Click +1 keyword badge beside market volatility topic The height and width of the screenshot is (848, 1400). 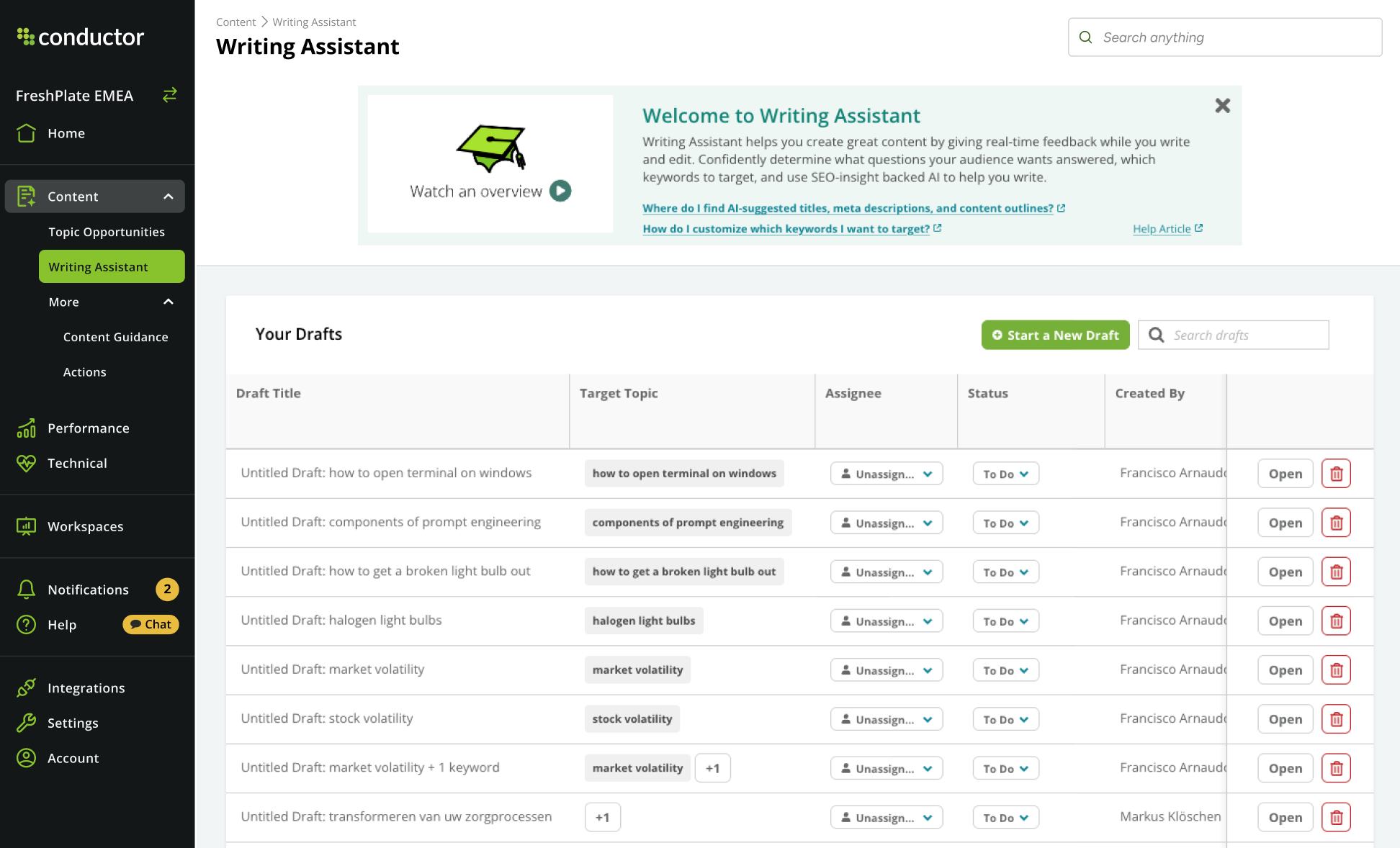click(712, 768)
